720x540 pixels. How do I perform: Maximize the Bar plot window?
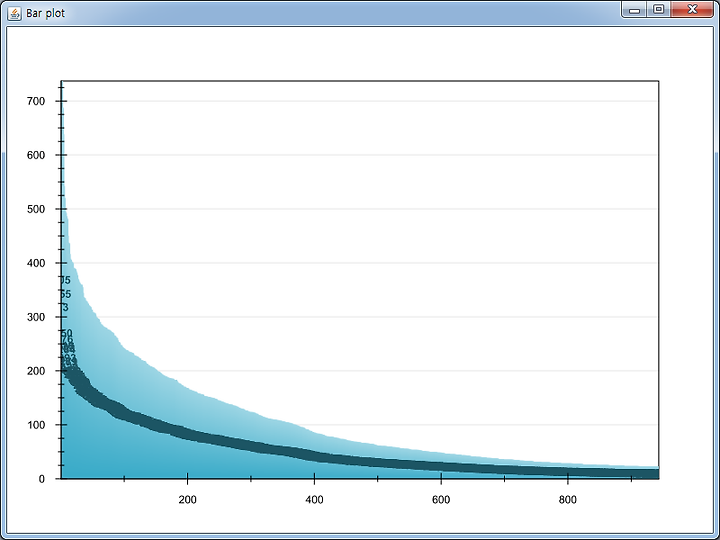[658, 10]
